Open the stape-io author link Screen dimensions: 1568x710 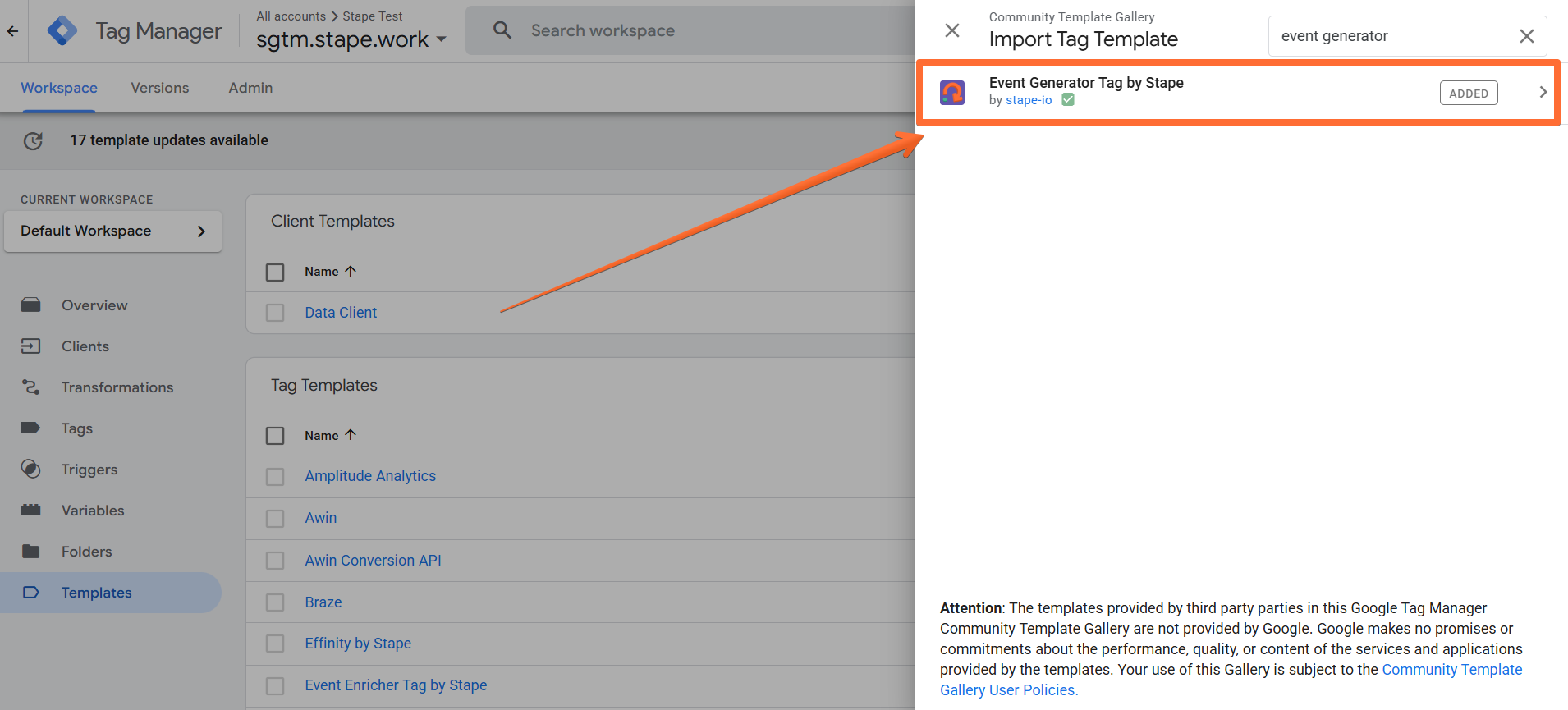click(1029, 100)
